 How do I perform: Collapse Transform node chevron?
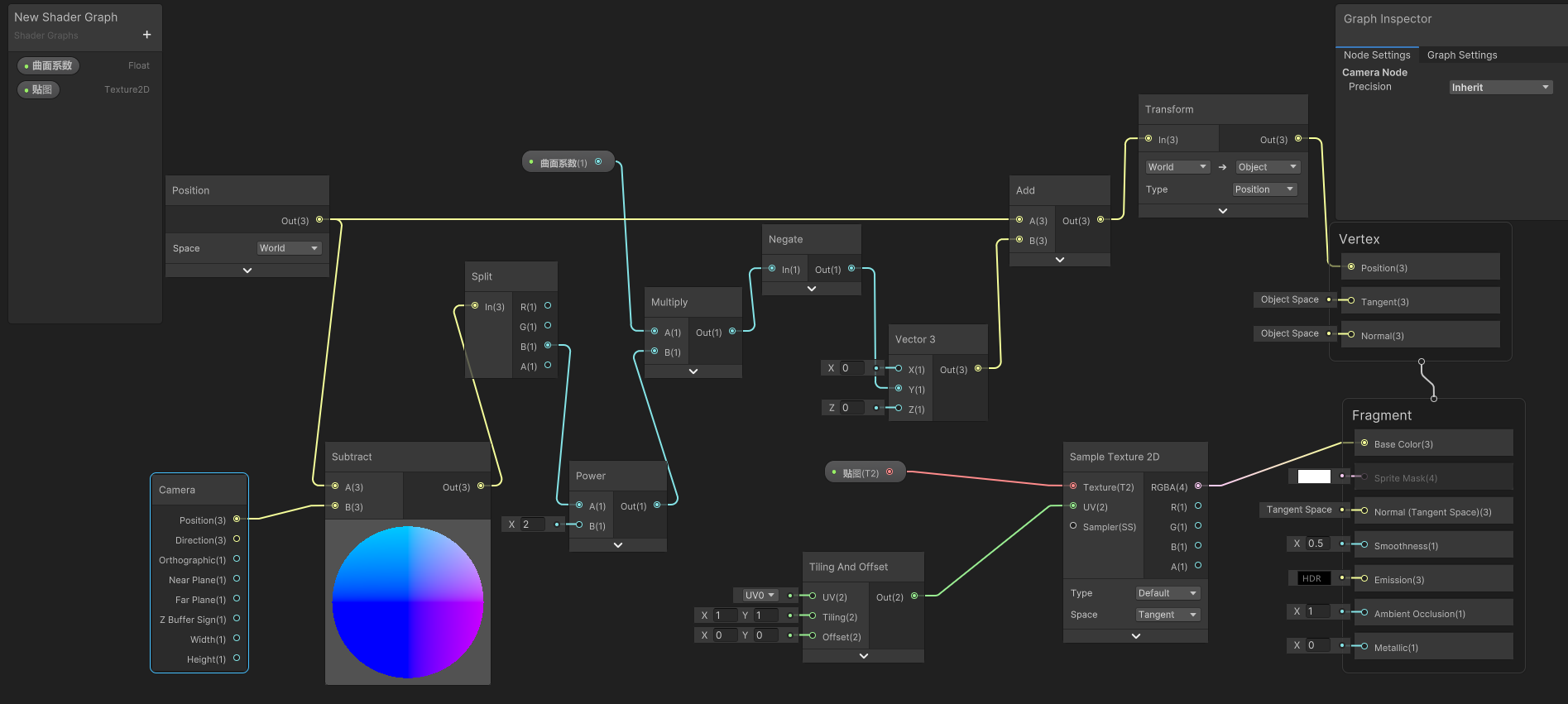point(1223,211)
